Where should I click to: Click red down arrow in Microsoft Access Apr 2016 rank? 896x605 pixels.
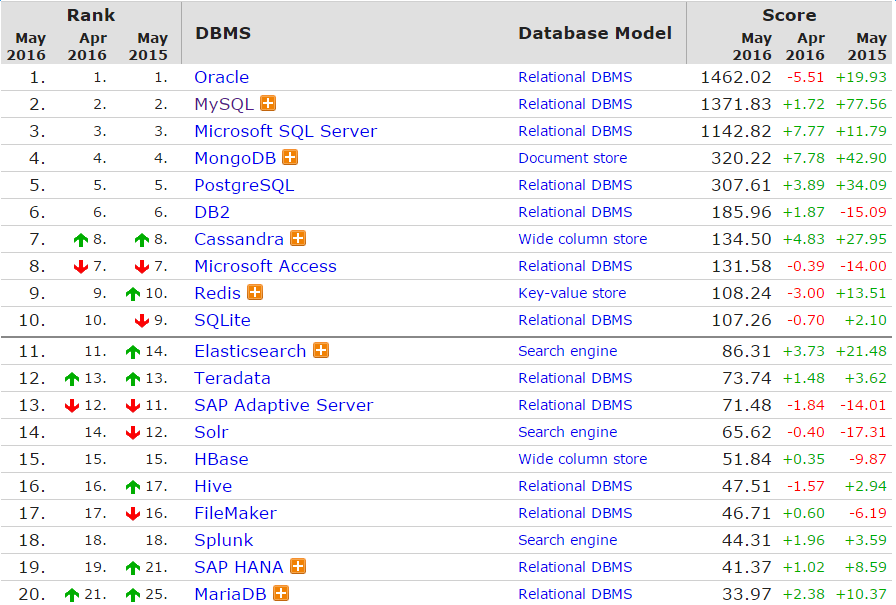point(81,266)
